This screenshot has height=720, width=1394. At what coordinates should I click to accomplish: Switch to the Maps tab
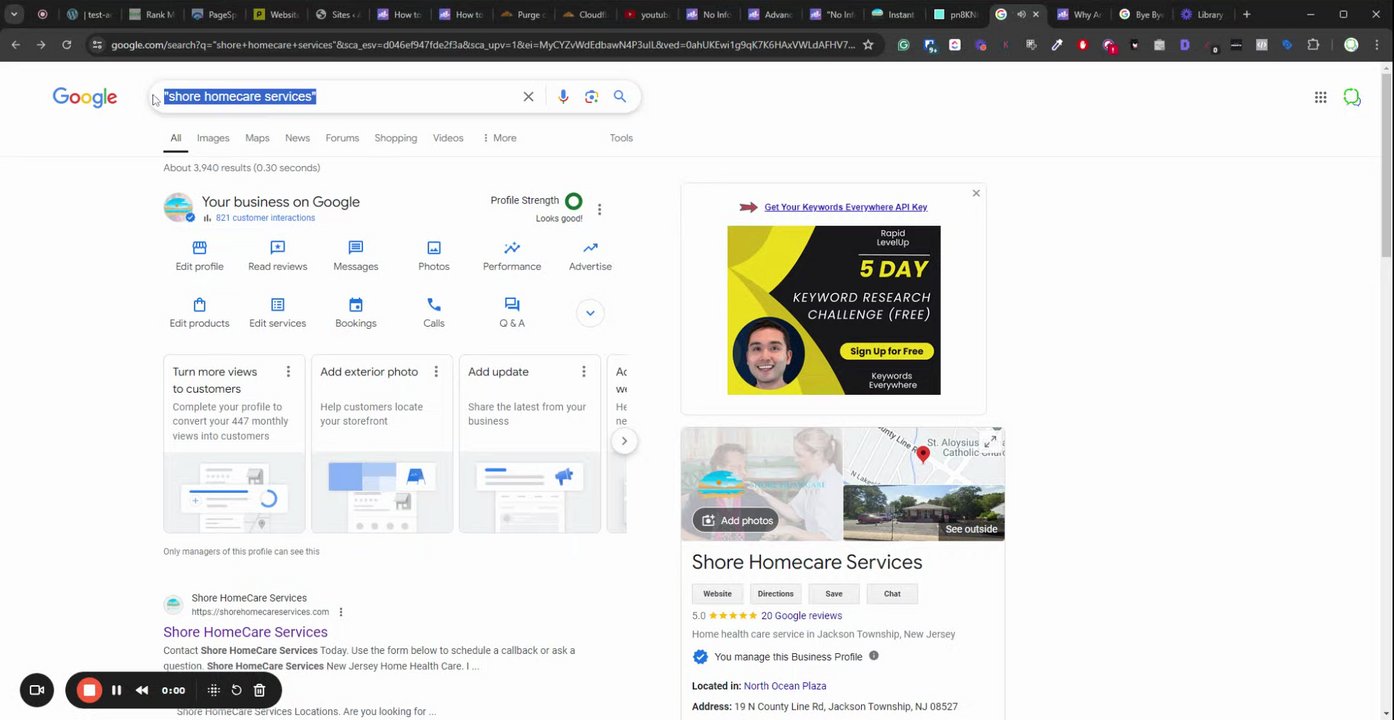click(x=257, y=138)
